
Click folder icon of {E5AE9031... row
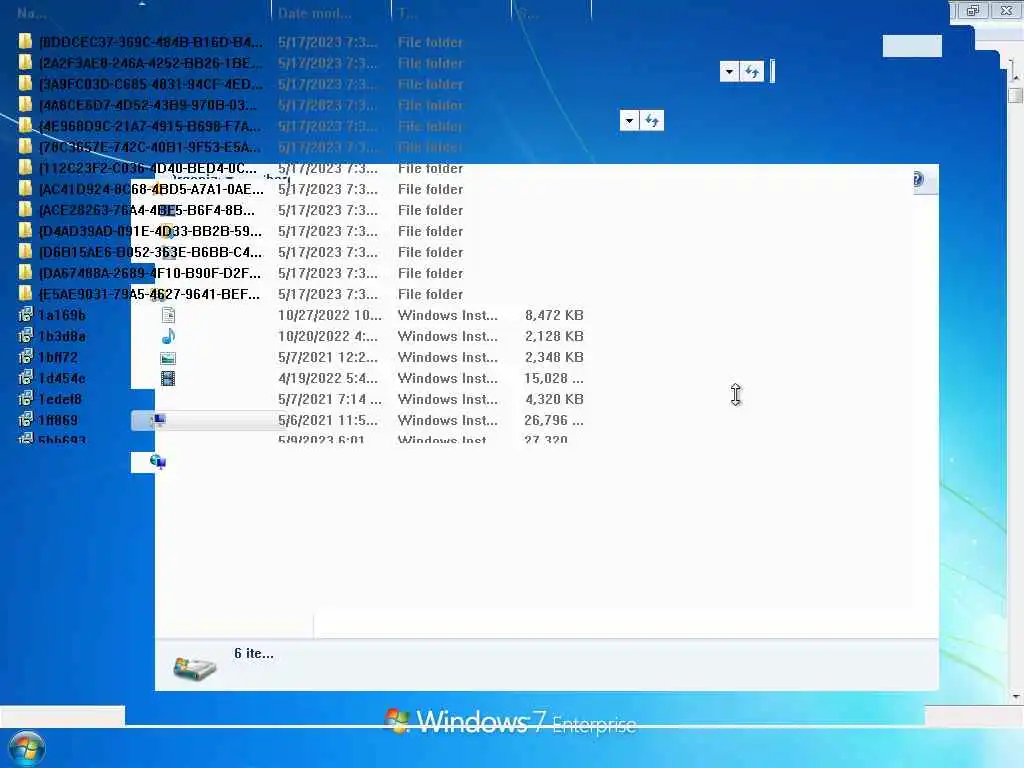pos(25,294)
